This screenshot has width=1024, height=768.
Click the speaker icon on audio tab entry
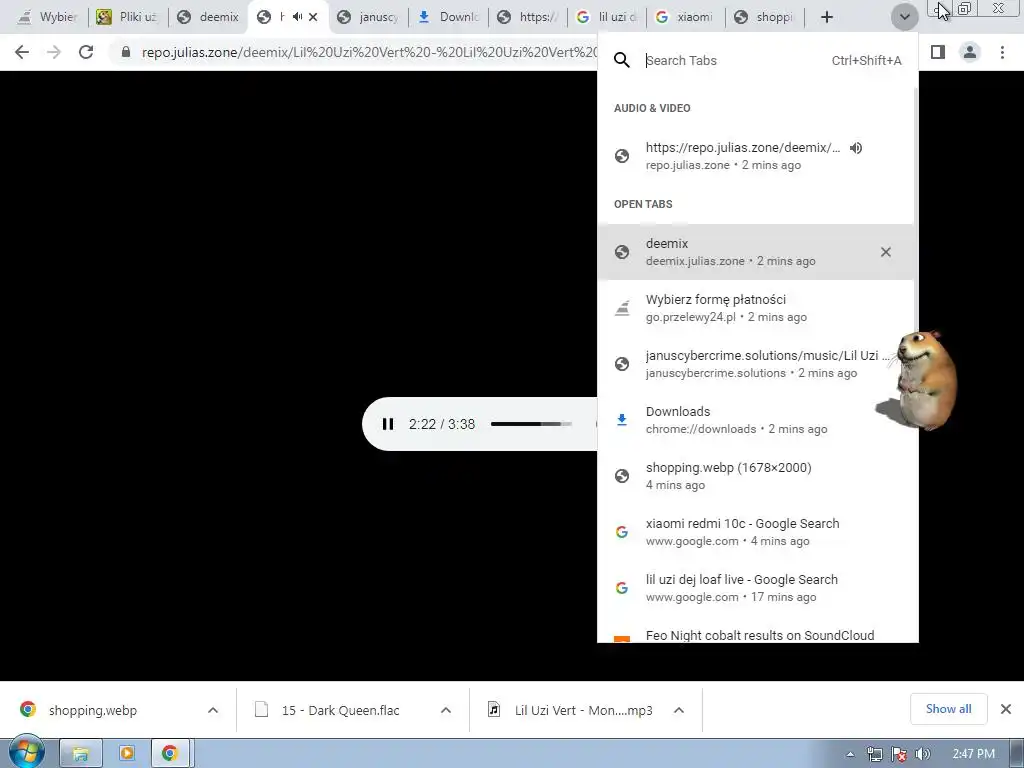coord(856,148)
